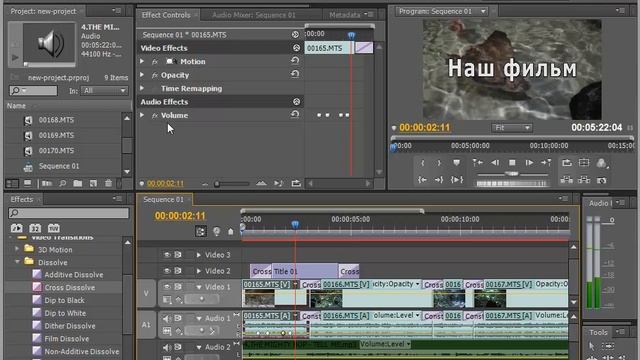Go to previous edit point
The image size is (640, 360).
[478, 162]
